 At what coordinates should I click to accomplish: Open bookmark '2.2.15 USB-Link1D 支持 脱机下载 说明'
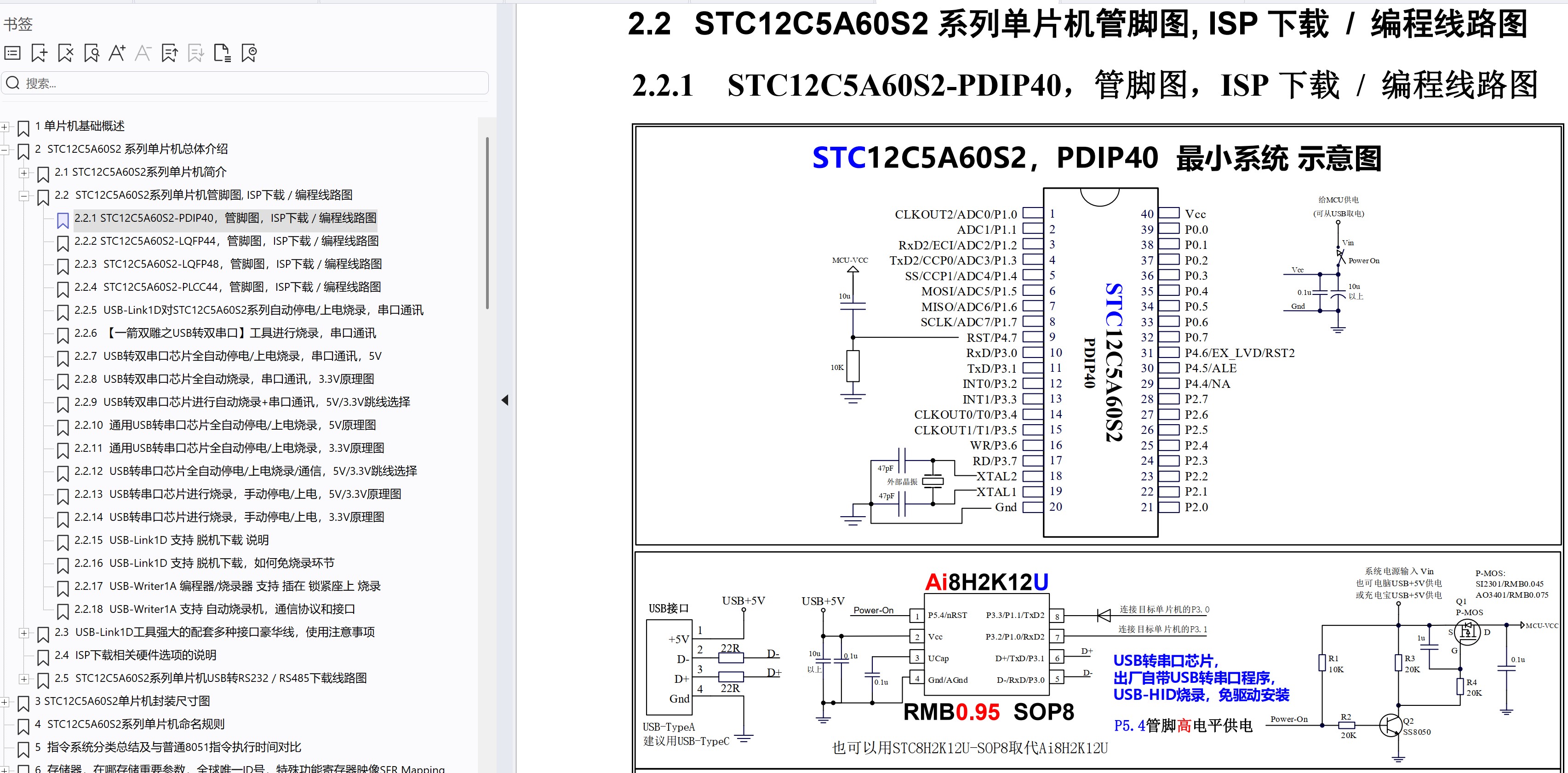172,541
